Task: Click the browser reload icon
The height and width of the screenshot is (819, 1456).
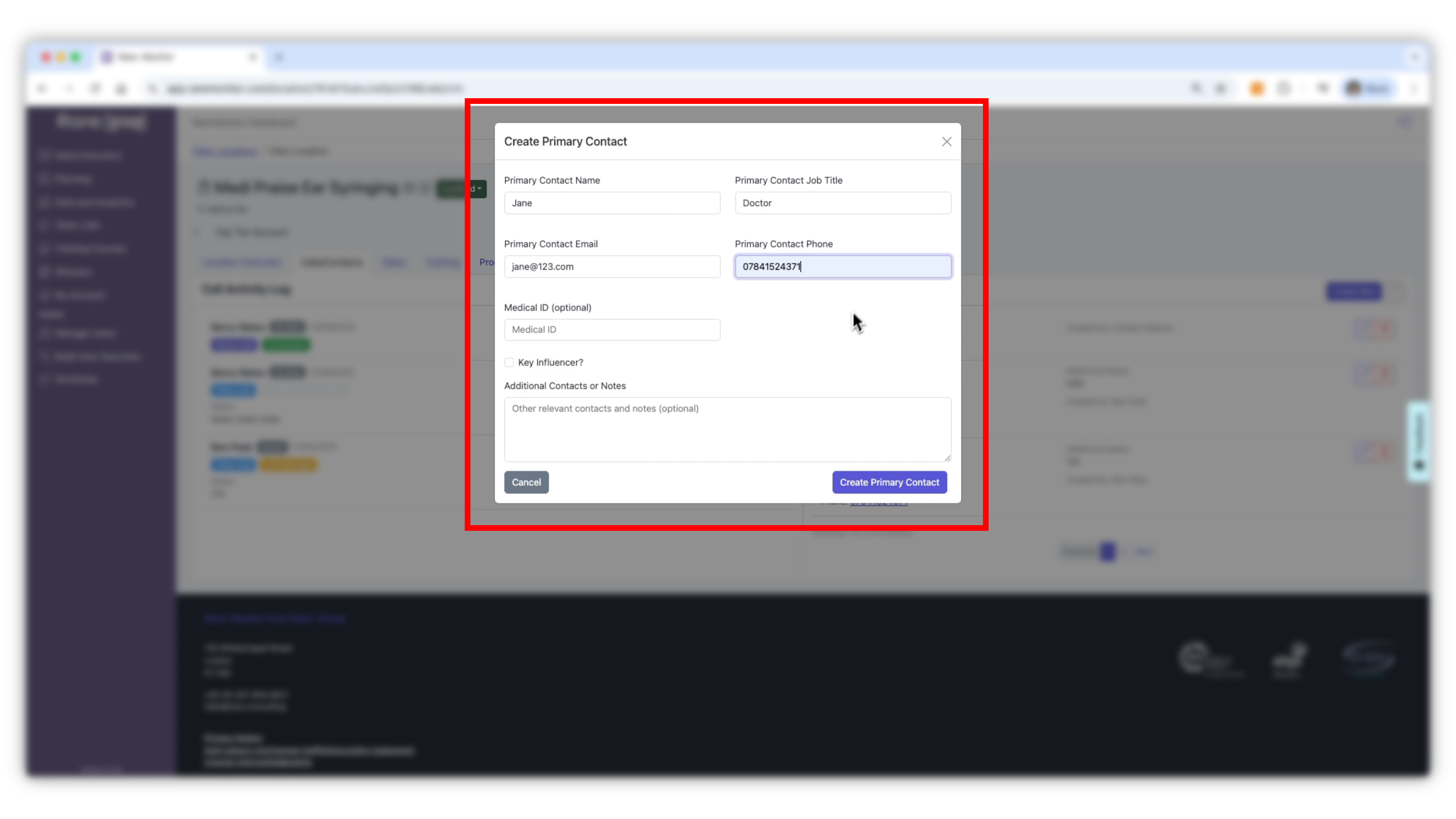Action: click(95, 88)
